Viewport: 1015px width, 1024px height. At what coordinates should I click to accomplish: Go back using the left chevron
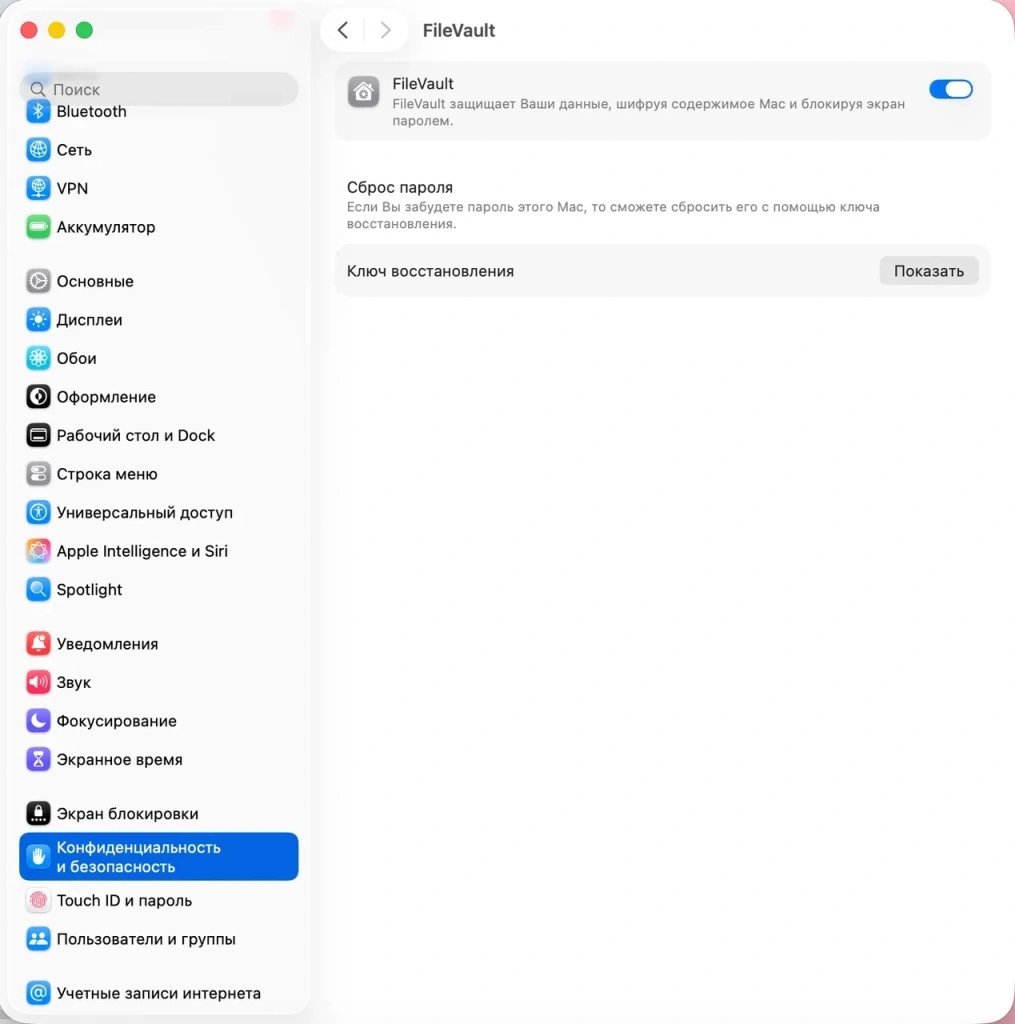click(x=343, y=30)
